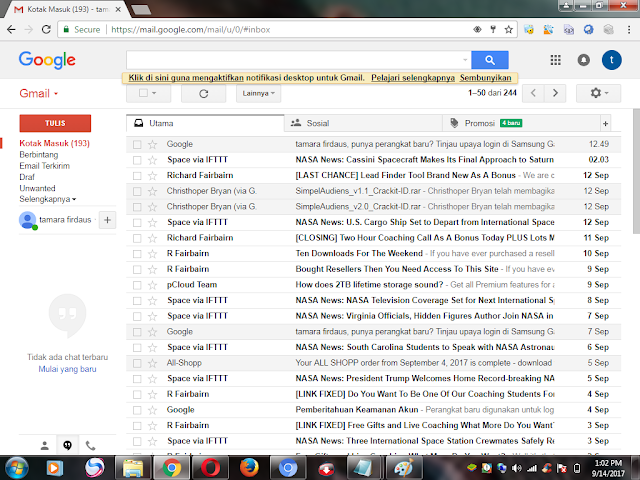Click Pelajari selengkapnya link
Image resolution: width=640 pixels, height=480 pixels.
[413, 78]
